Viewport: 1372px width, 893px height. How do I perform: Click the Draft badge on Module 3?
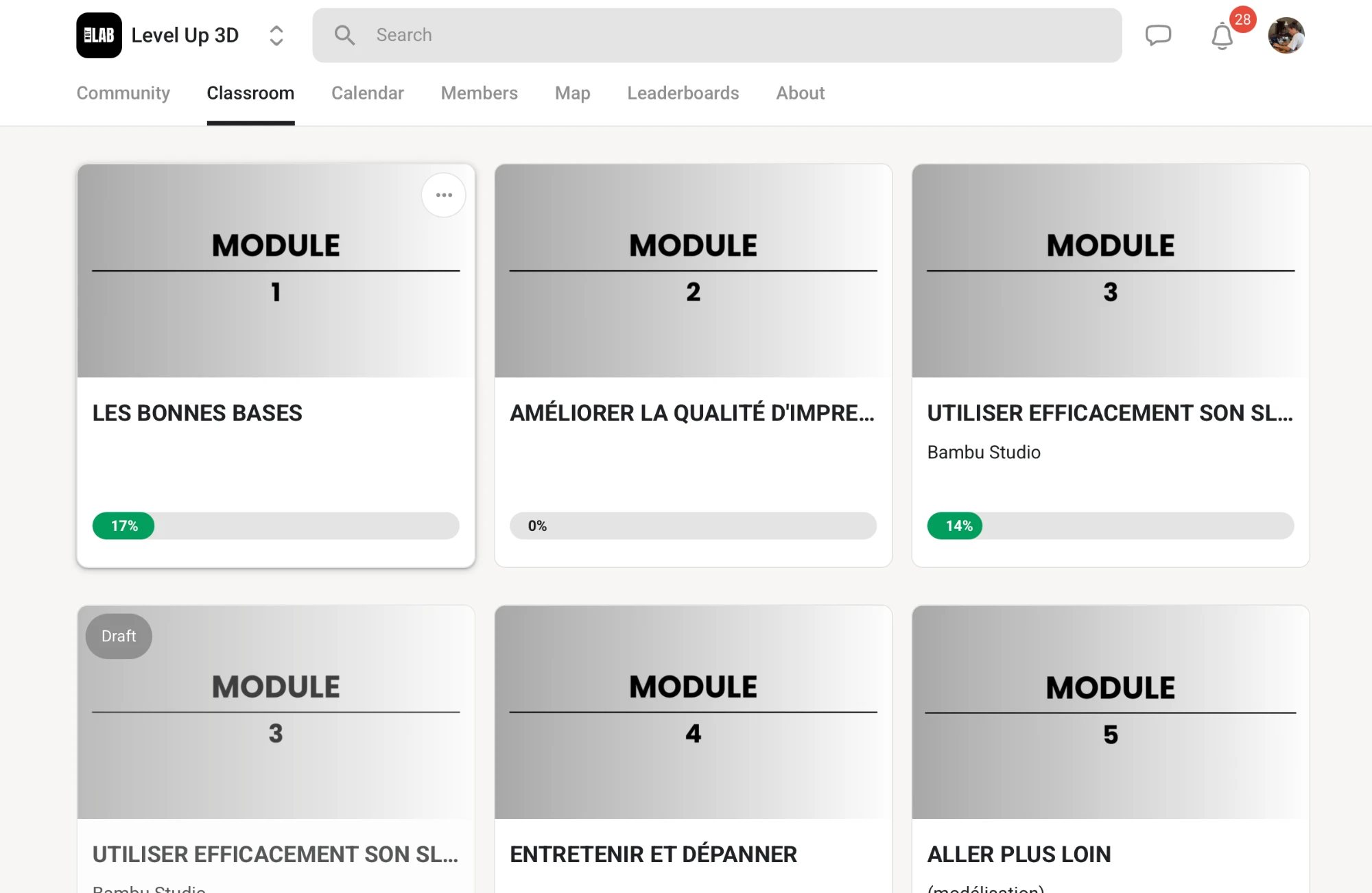(119, 636)
